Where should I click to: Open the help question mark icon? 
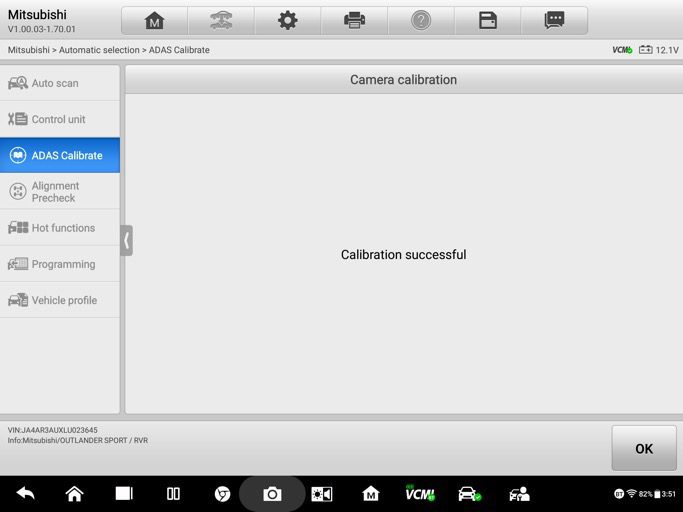click(x=421, y=21)
